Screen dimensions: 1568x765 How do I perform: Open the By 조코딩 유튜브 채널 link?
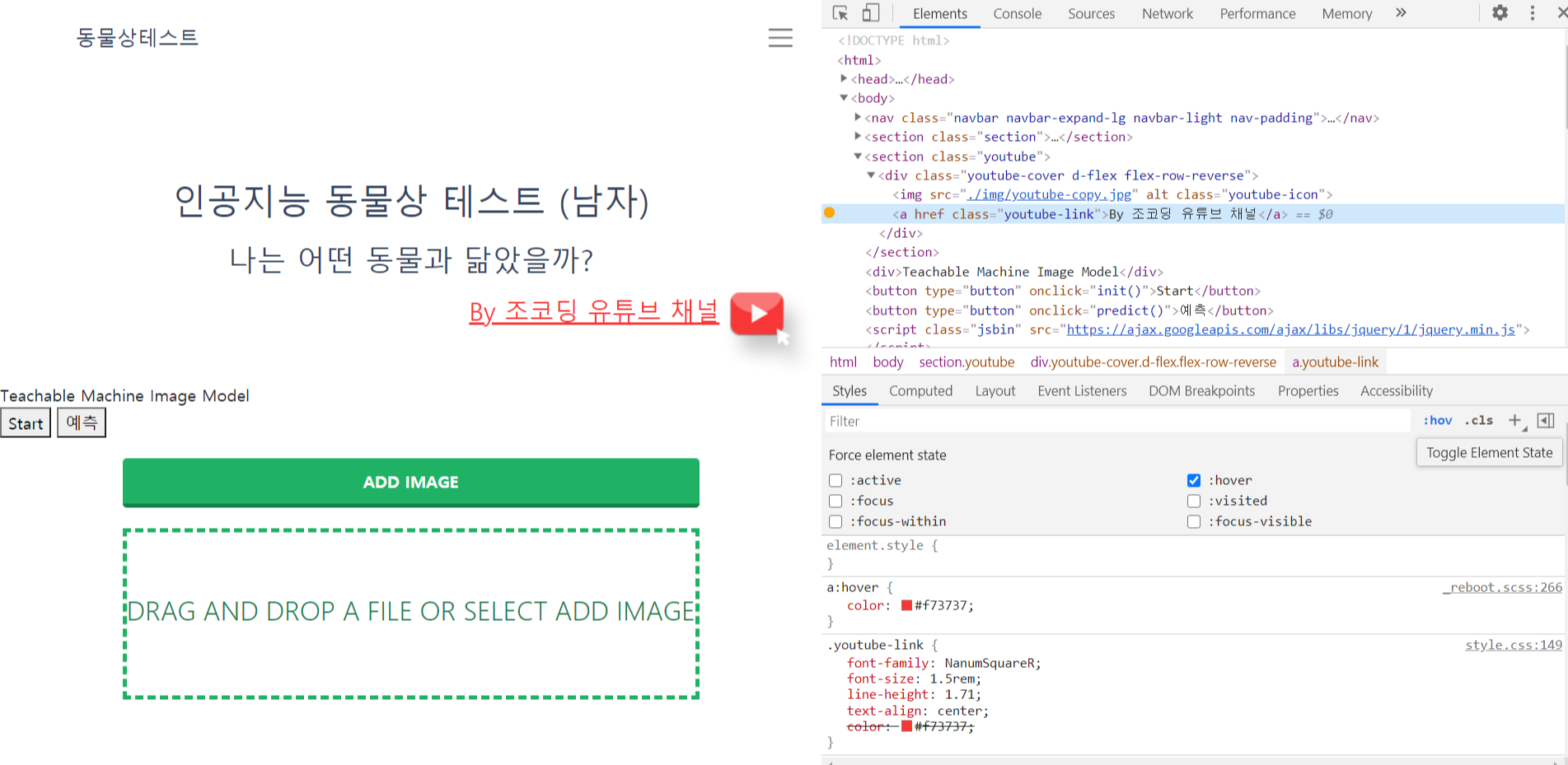(593, 312)
